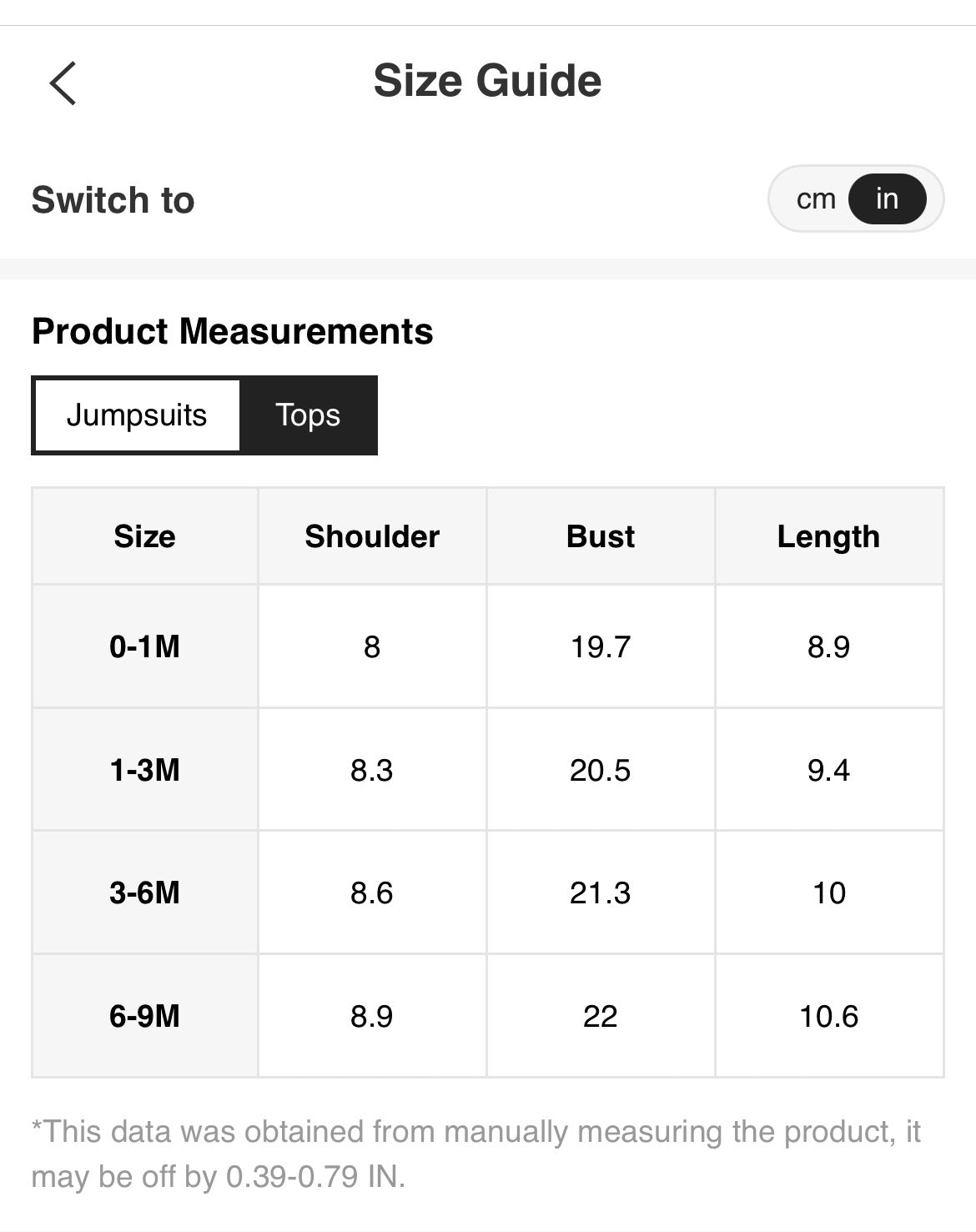This screenshot has width=976, height=1232.
Task: Open the Jumpsuits measurements tab
Action: coord(137,415)
